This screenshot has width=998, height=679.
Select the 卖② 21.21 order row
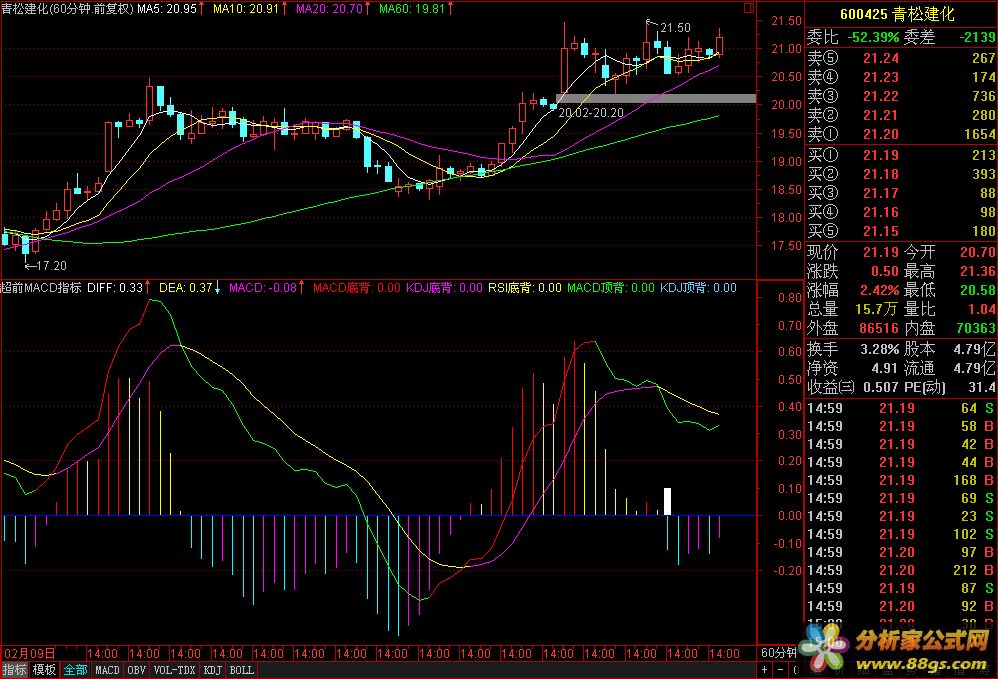point(901,115)
